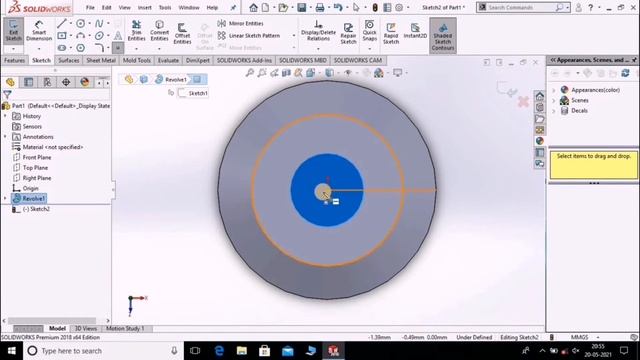Open the View menu
640x360 pixels.
pos(124,7)
